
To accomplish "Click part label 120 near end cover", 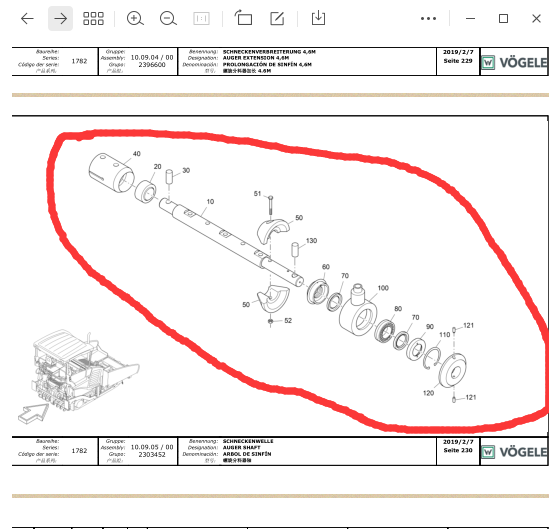I will (x=429, y=393).
